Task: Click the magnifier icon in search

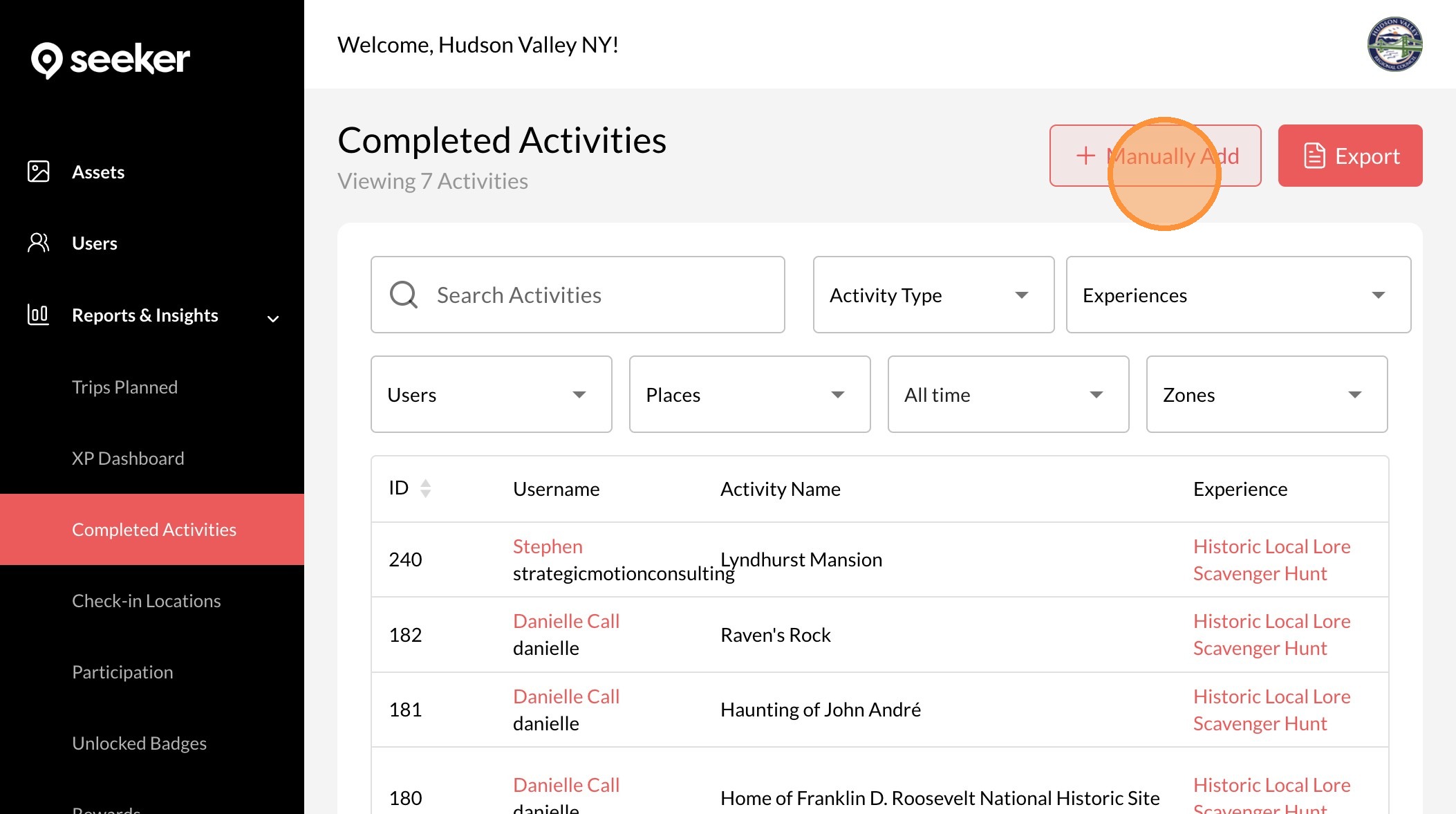Action: (403, 295)
